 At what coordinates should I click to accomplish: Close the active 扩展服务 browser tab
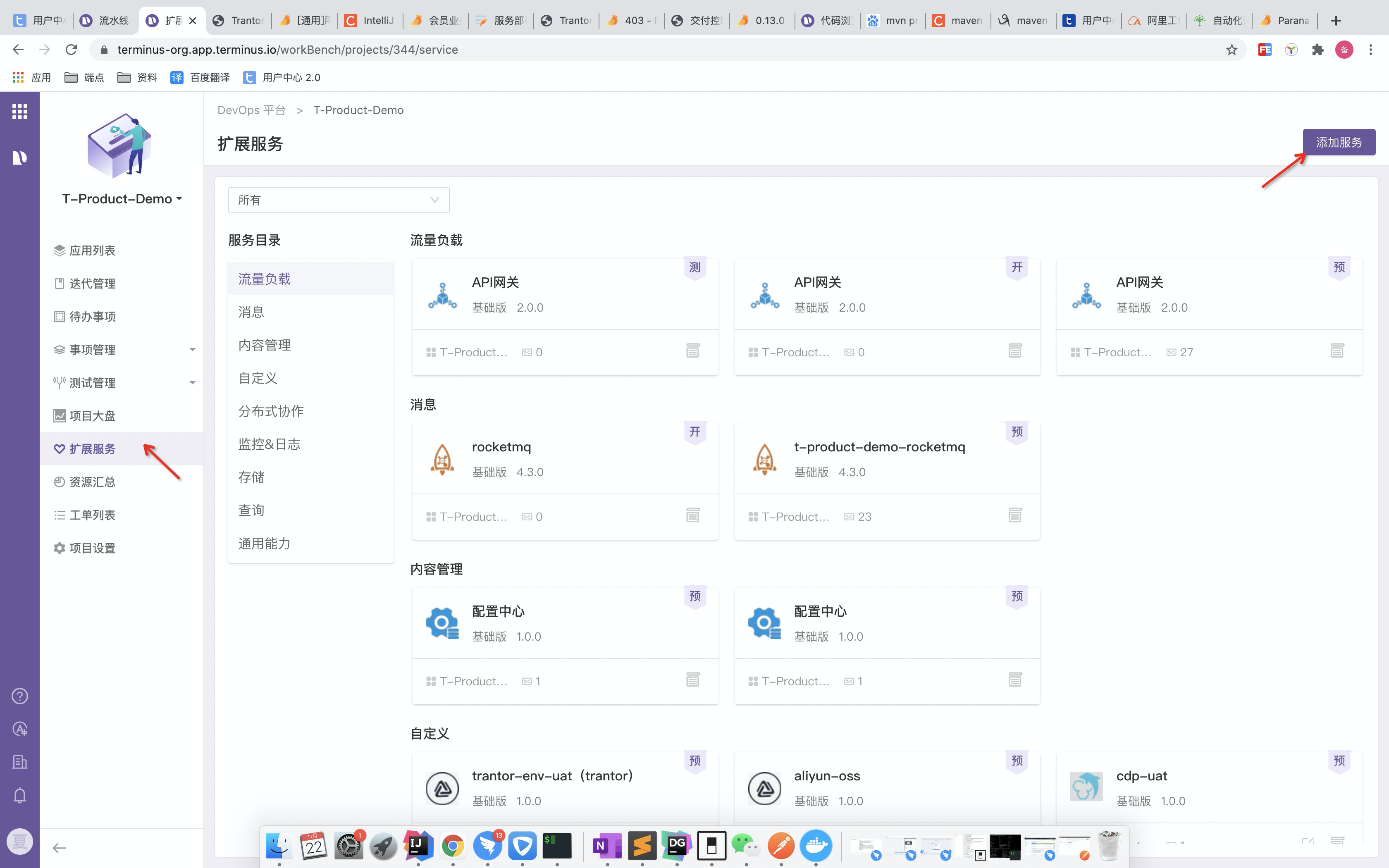click(193, 21)
